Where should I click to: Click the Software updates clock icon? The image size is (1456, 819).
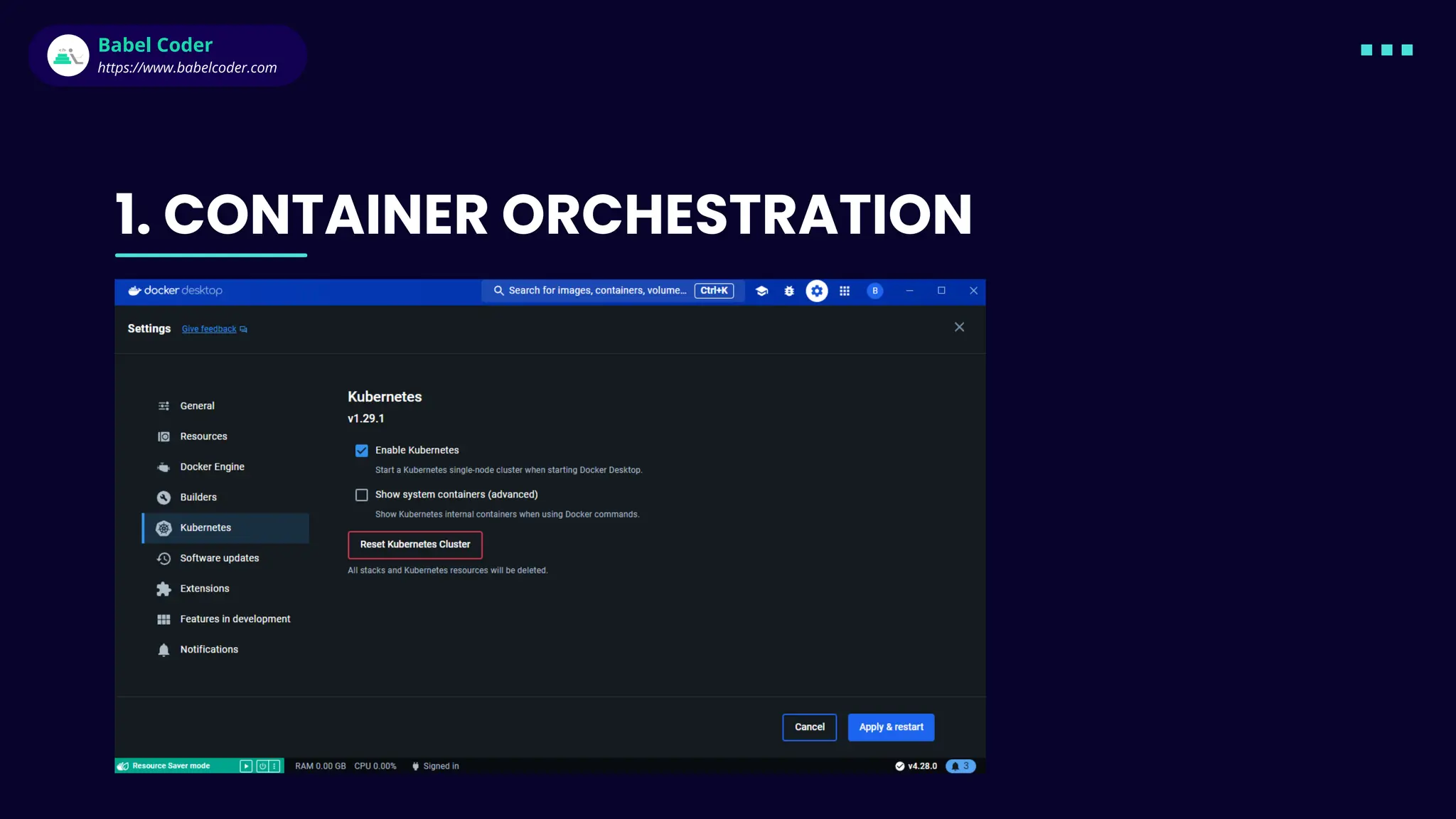click(x=164, y=559)
